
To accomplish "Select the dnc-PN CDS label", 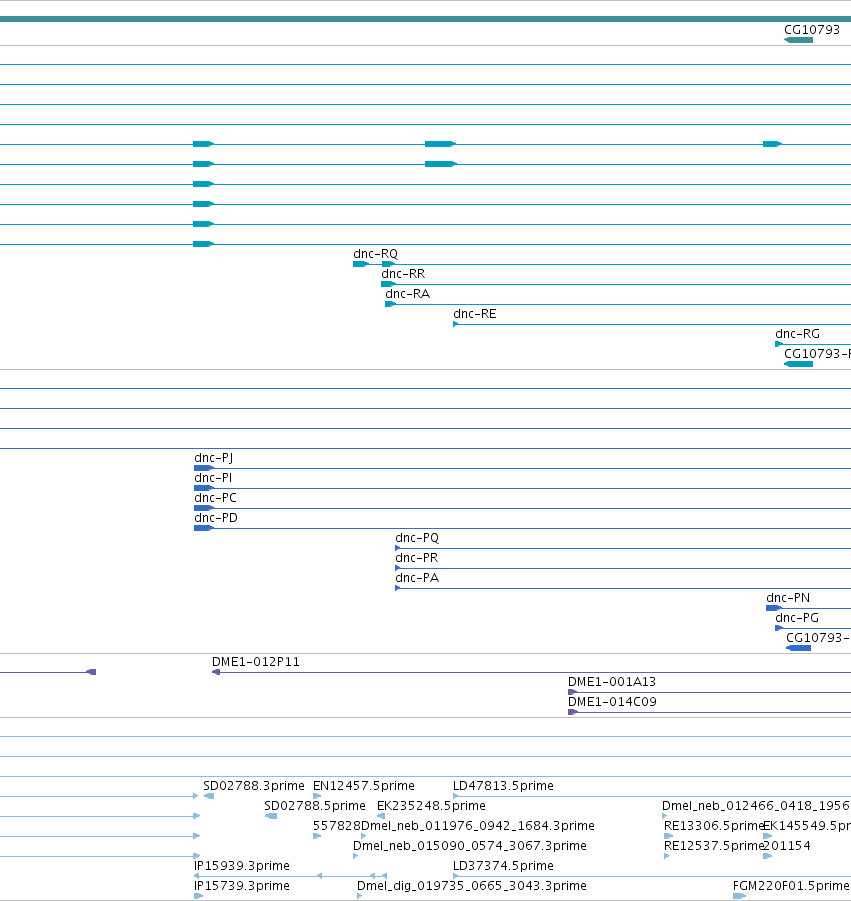I will (788, 598).
